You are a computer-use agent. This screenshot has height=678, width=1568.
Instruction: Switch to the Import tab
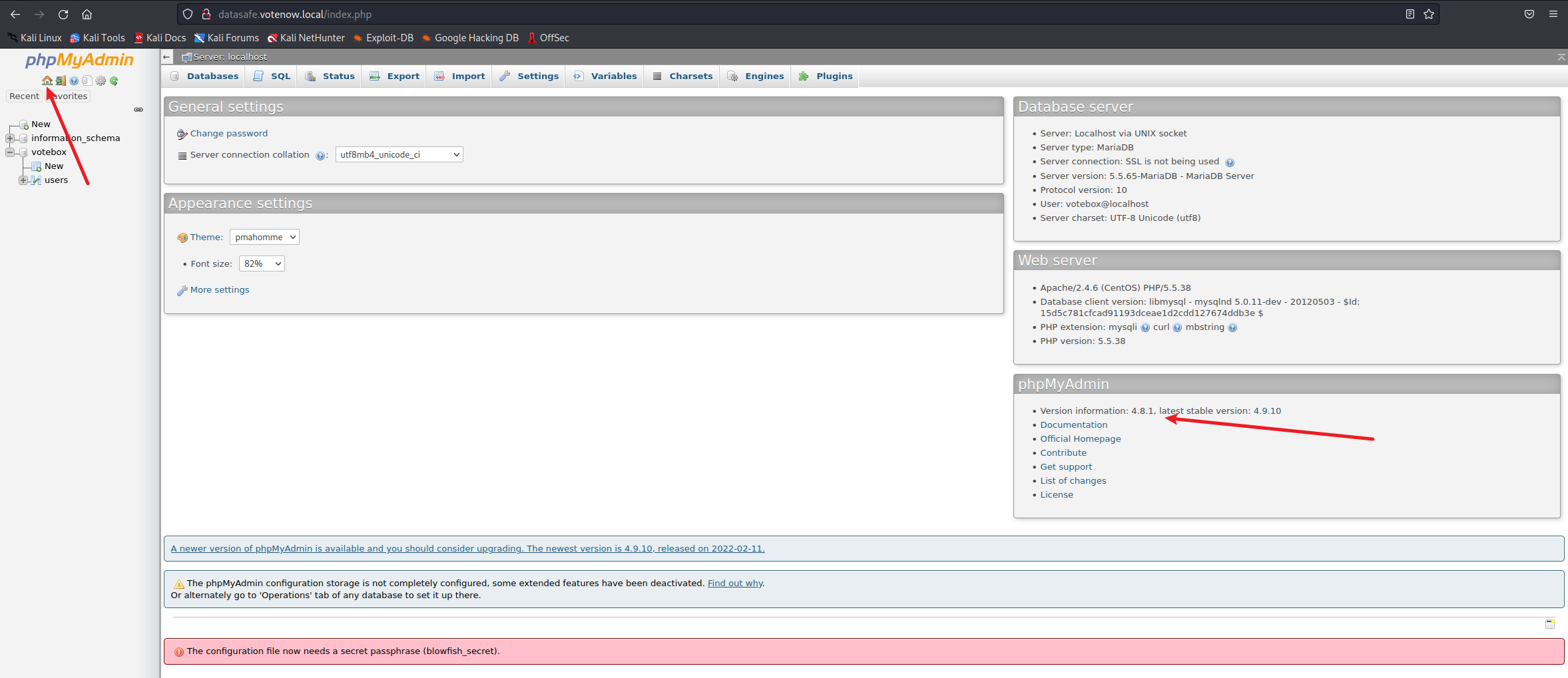click(x=459, y=77)
